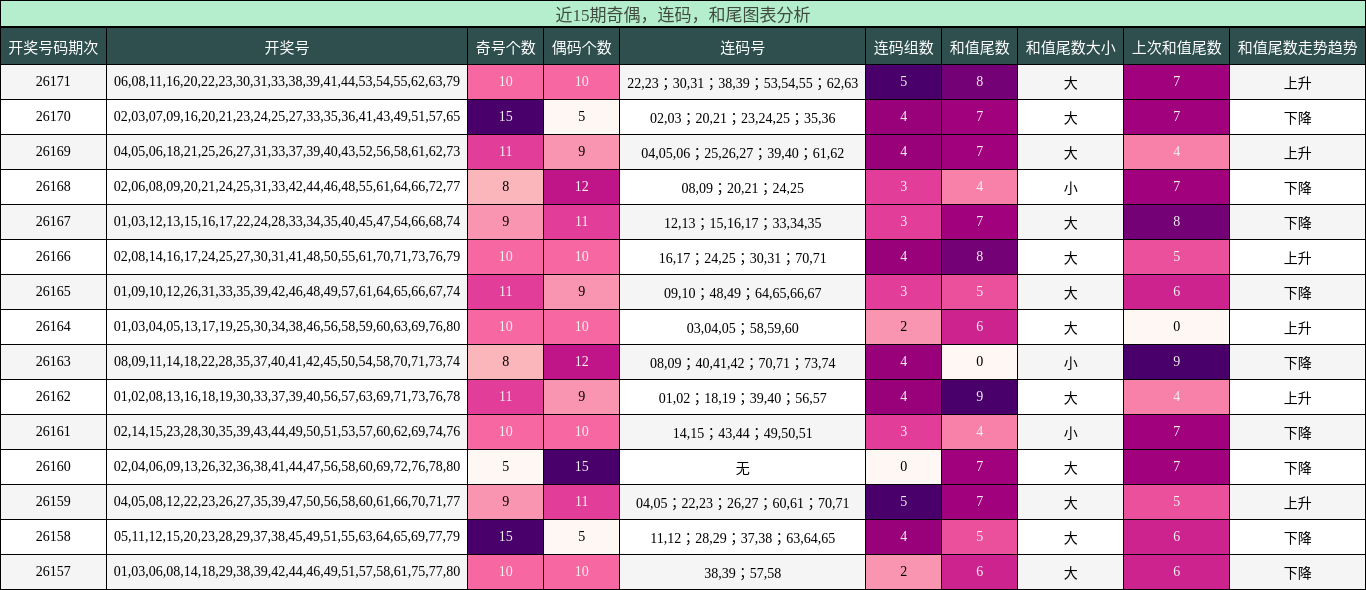
Task: Click the draw numbers starting 04,05,06,18
Action: (x=287, y=151)
